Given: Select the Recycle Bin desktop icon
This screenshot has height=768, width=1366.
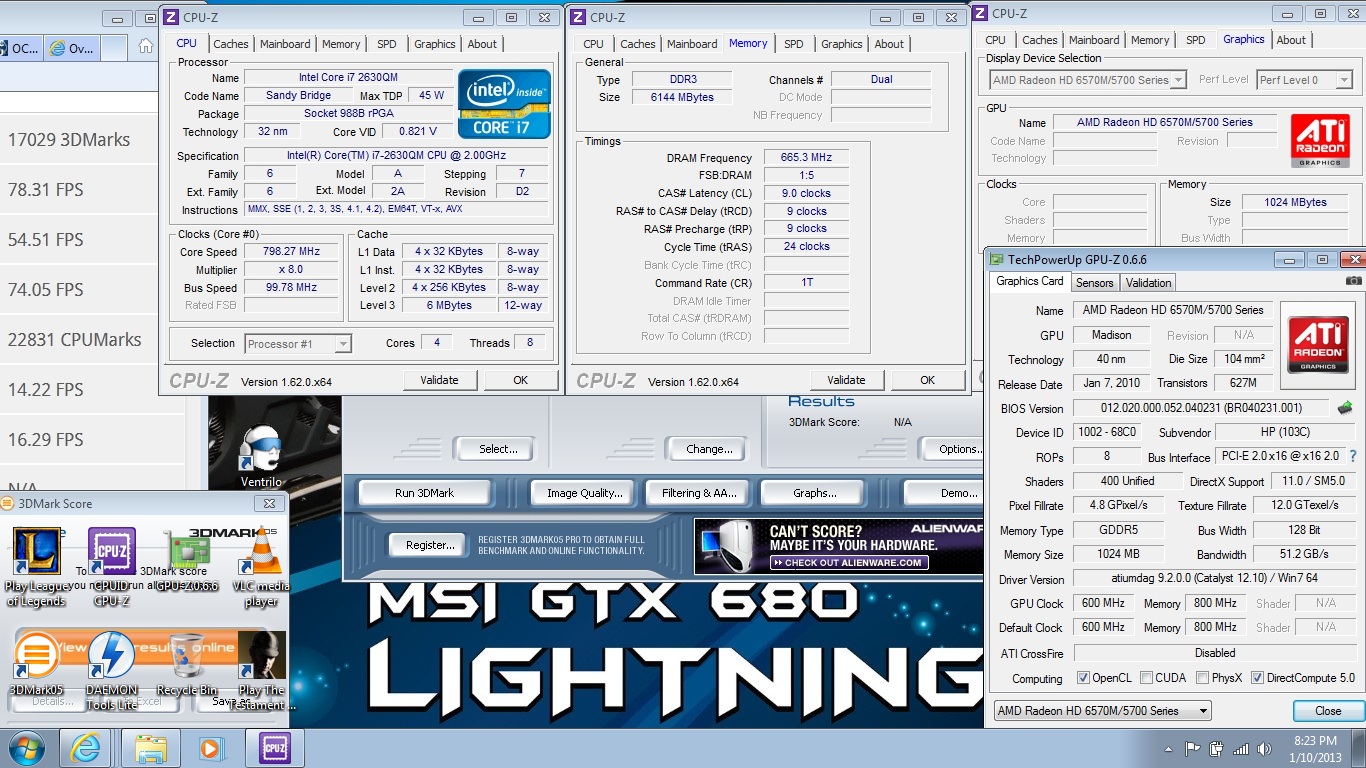Looking at the screenshot, I should pyautogui.click(x=187, y=664).
